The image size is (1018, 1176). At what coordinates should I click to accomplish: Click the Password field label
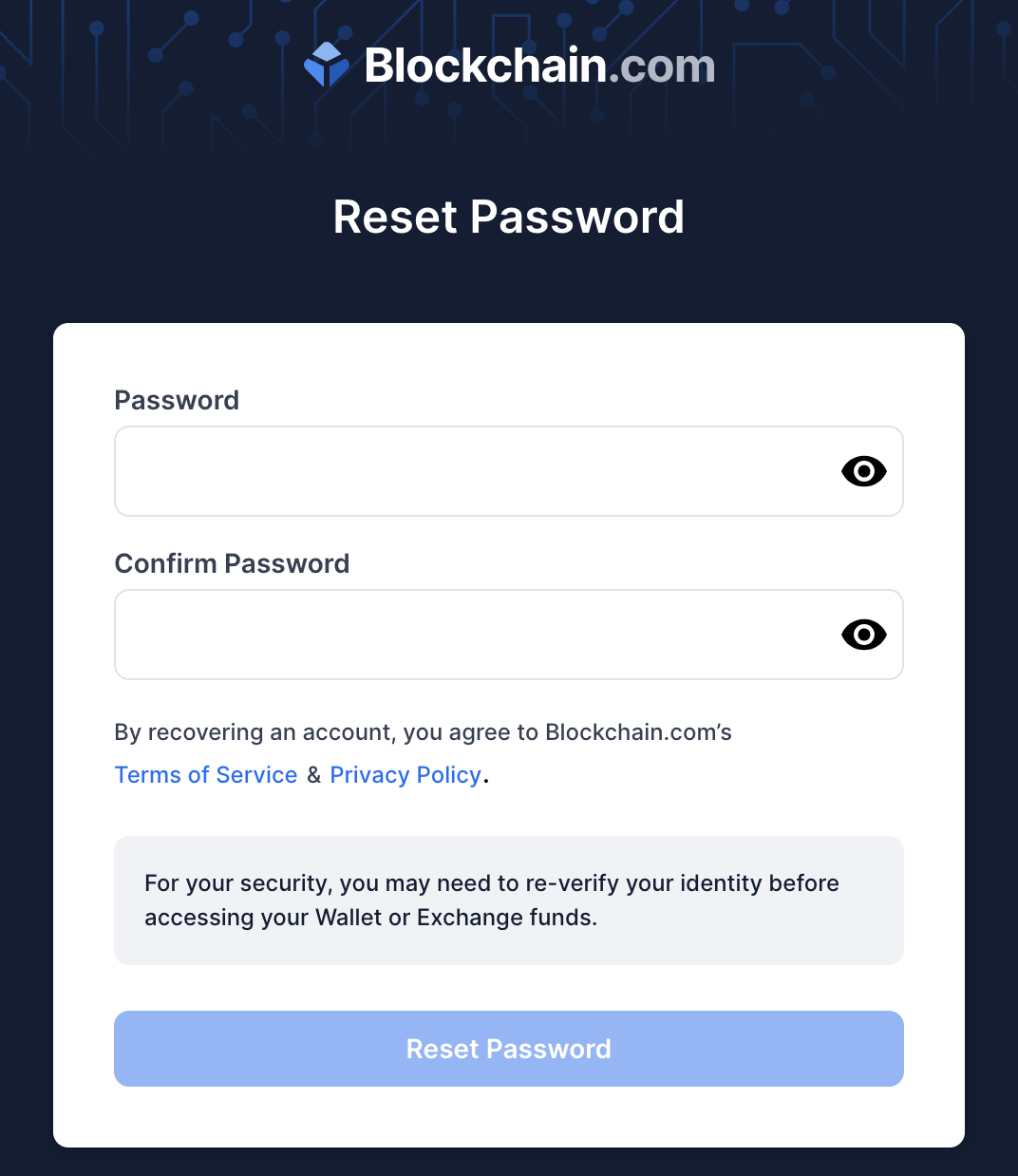177,400
